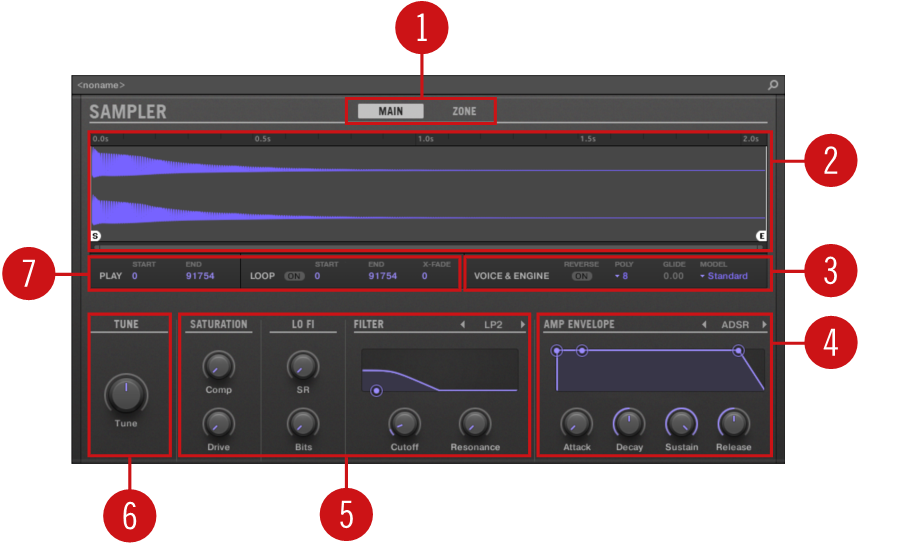Open the Poly voices dropdown
Screen dimensions: 910x544
[x=621, y=276]
